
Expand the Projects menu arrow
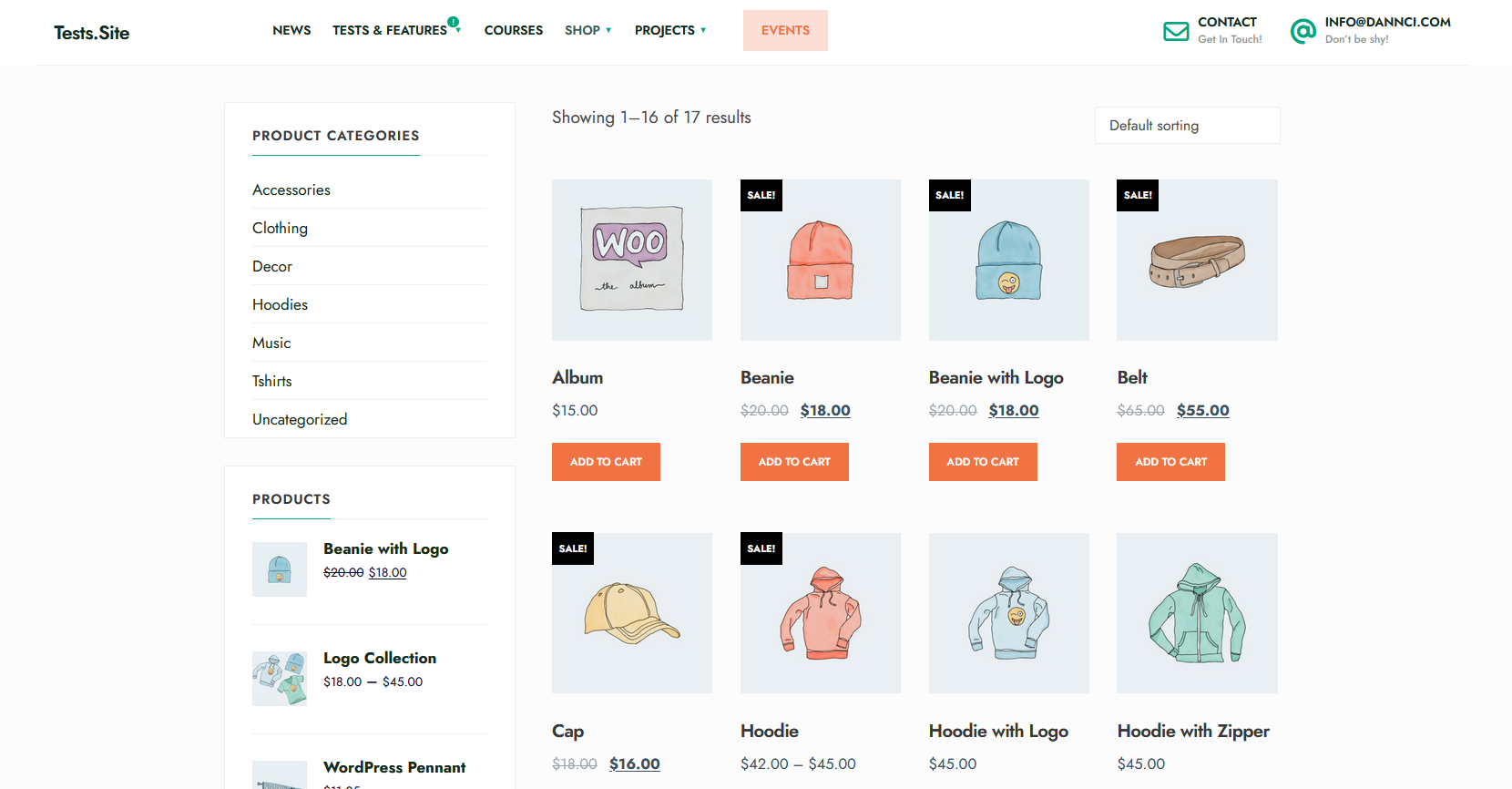703,31
